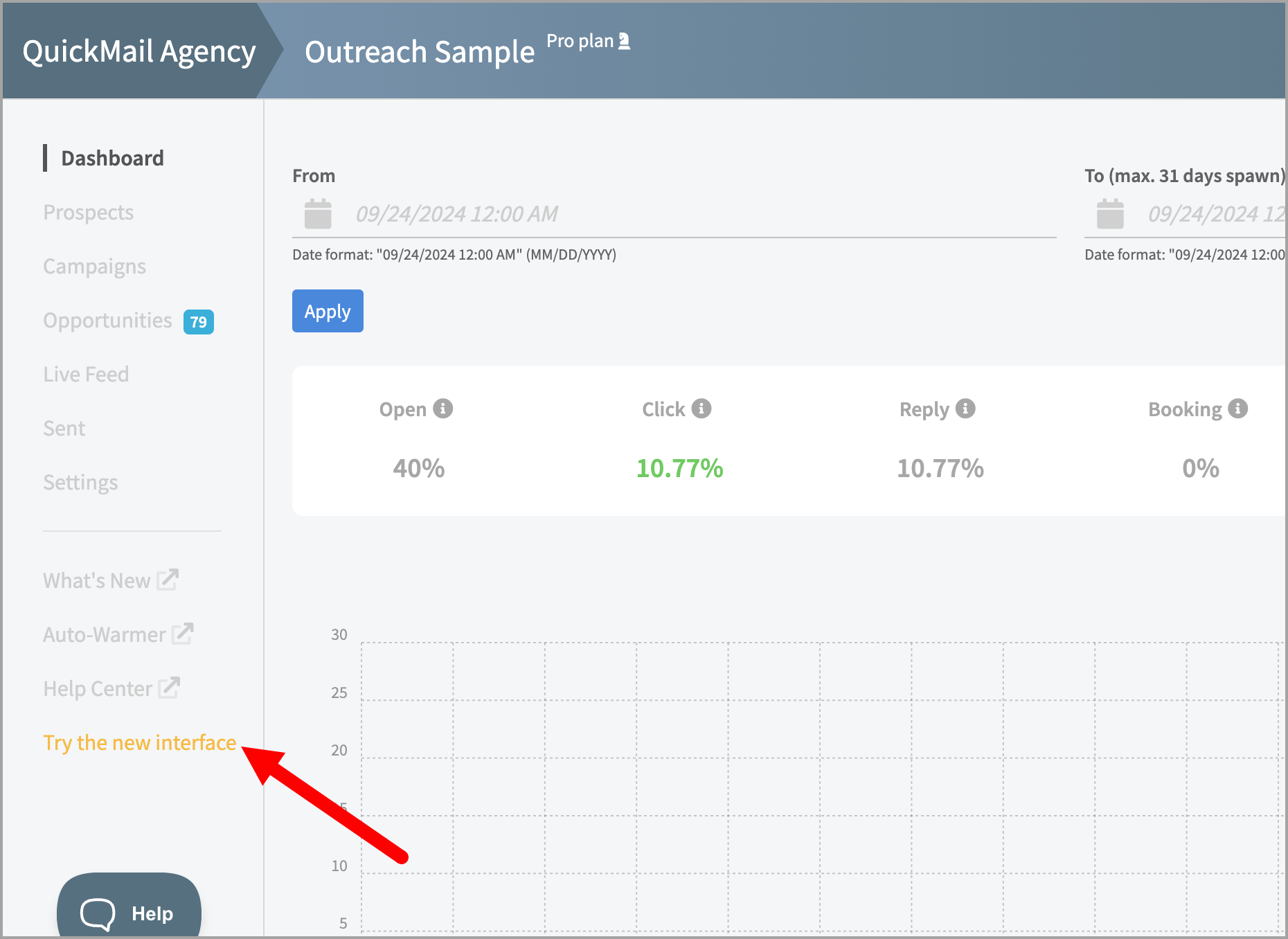
Task: Click the Outreach Sample account name
Action: coord(420,52)
